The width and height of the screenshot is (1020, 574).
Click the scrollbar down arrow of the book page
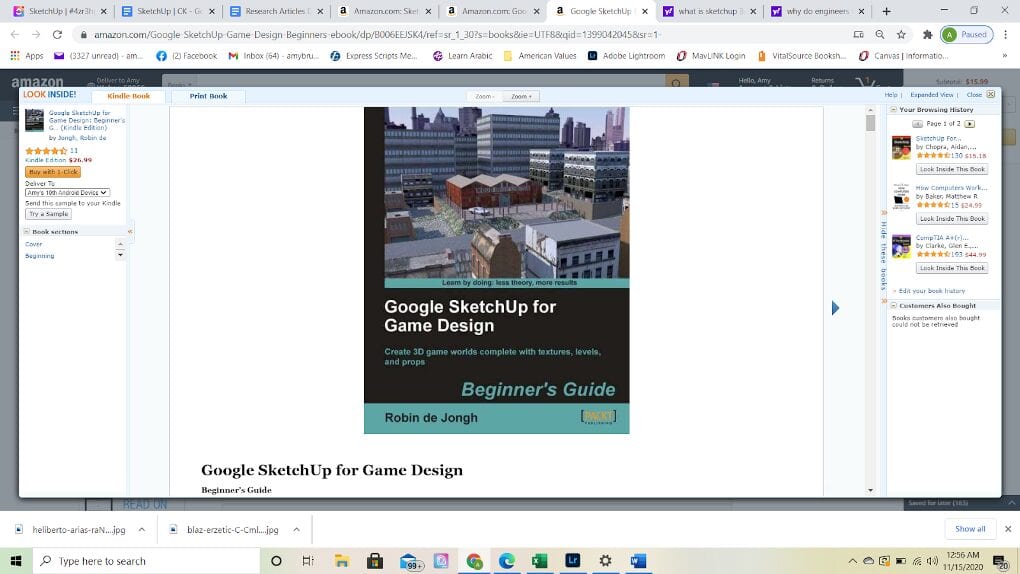pyautogui.click(x=870, y=490)
